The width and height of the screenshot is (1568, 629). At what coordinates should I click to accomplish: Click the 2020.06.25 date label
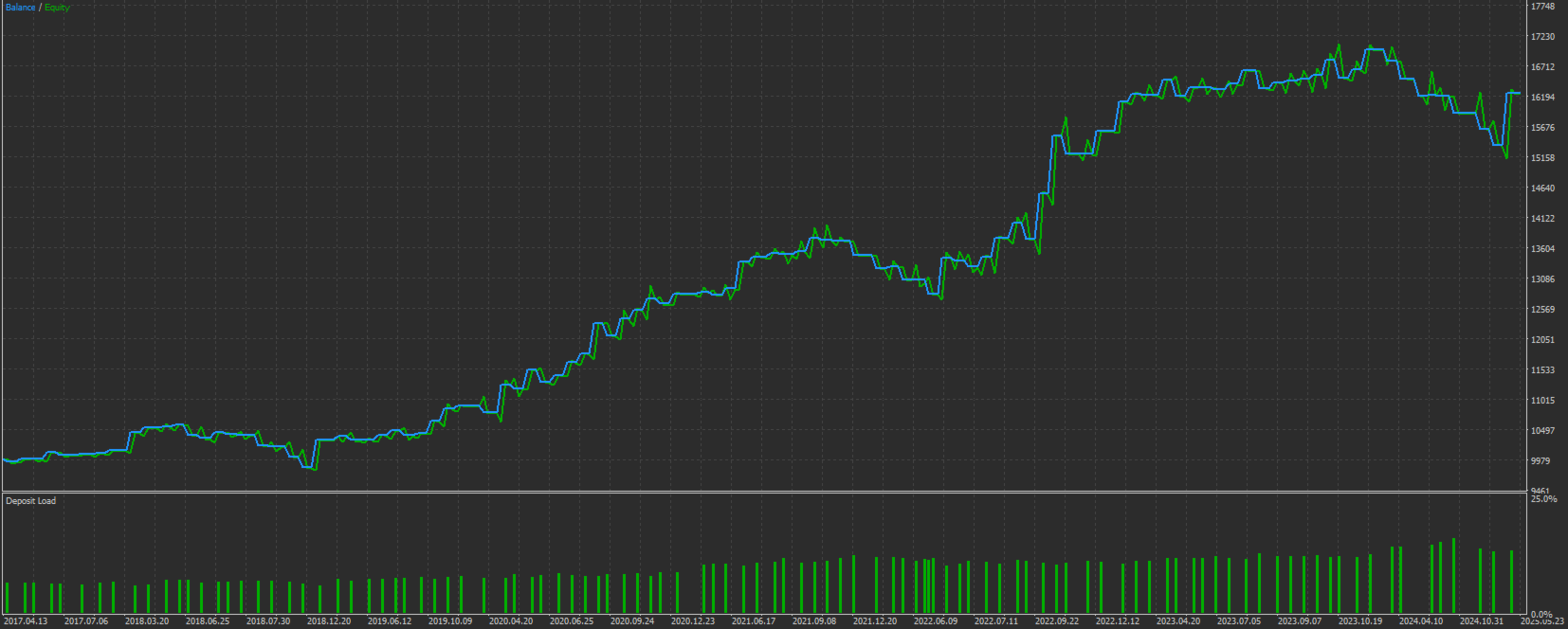coord(572,621)
